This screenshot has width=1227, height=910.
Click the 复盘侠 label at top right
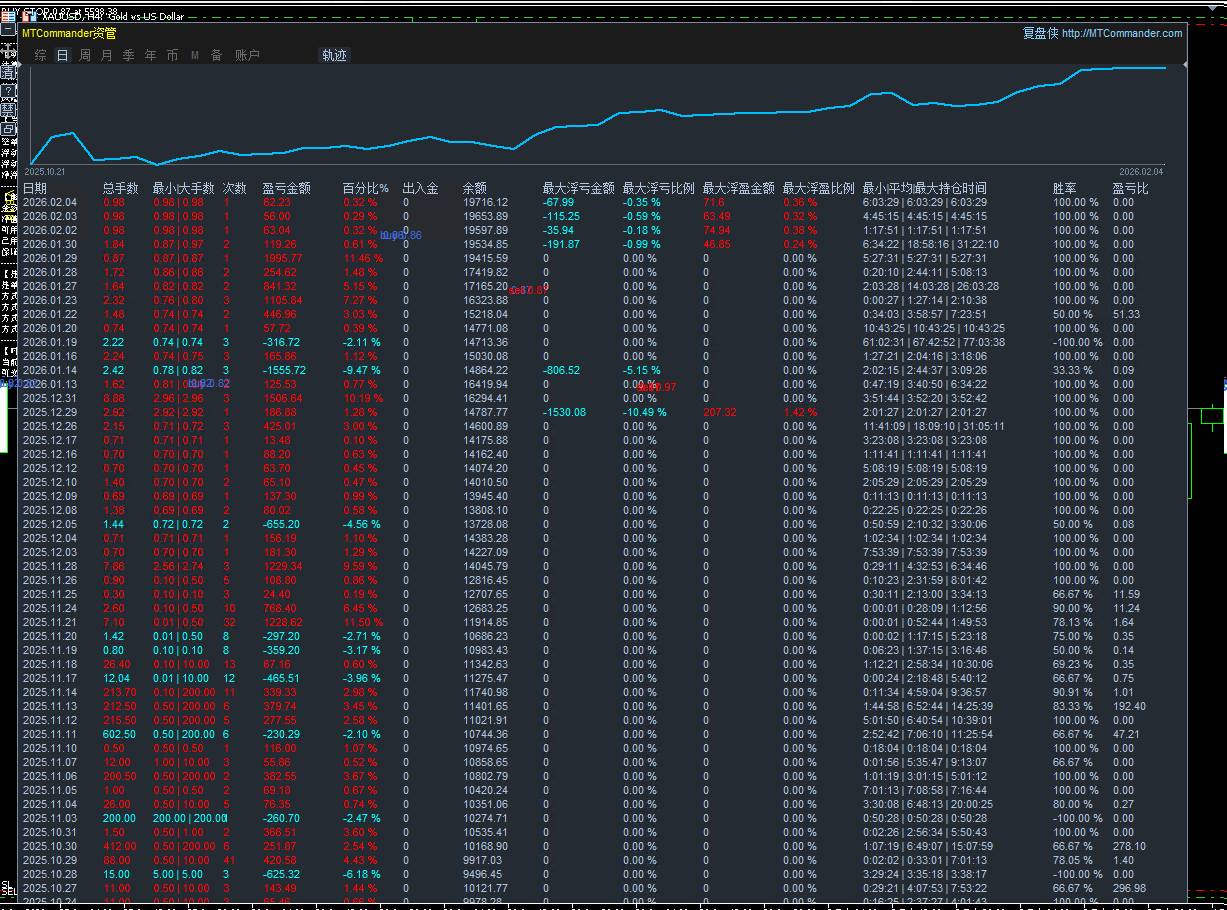[1039, 33]
